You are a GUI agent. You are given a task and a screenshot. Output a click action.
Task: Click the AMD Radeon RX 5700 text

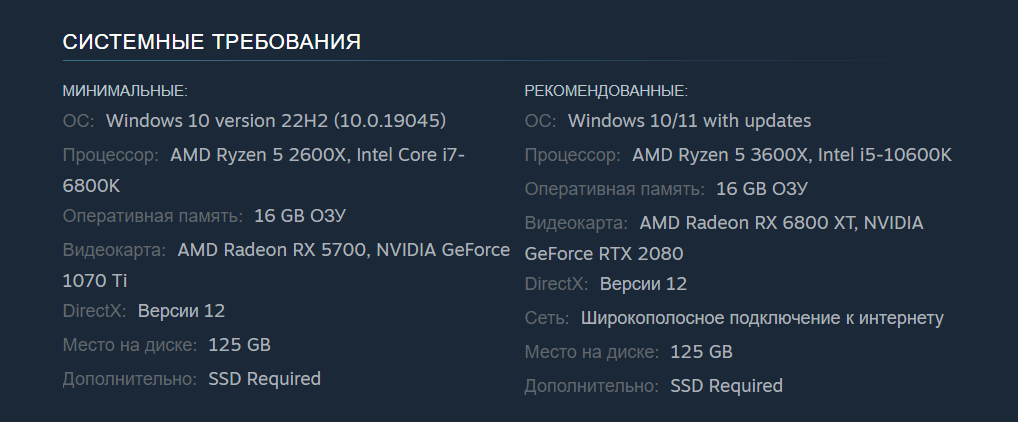271,250
